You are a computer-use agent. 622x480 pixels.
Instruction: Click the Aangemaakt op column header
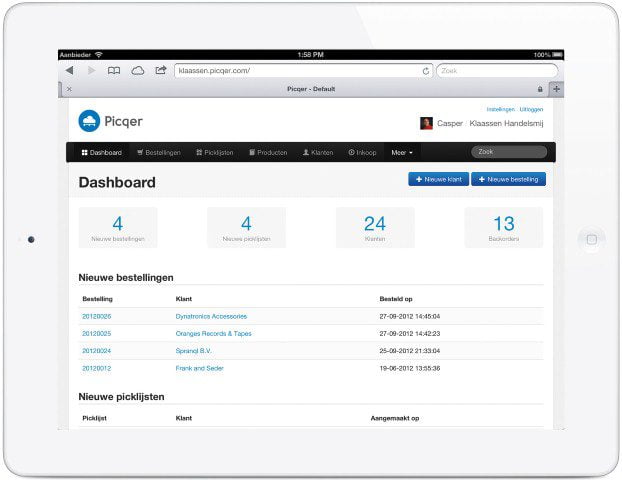pyautogui.click(x=395, y=418)
